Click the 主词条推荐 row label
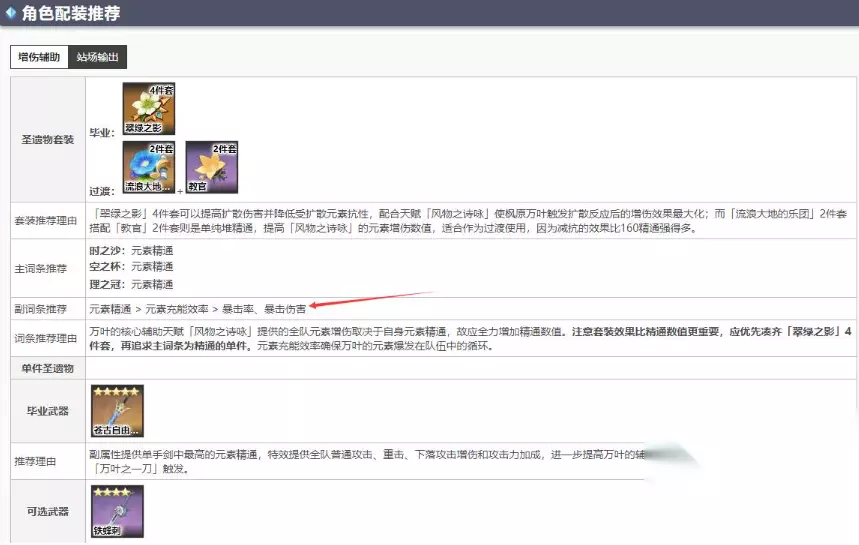 click(41, 269)
